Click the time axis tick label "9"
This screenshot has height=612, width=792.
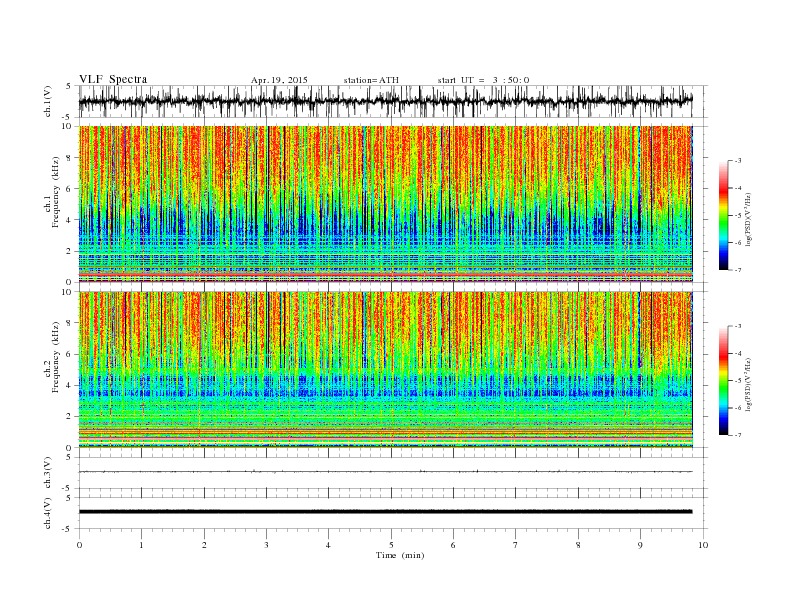click(x=640, y=545)
